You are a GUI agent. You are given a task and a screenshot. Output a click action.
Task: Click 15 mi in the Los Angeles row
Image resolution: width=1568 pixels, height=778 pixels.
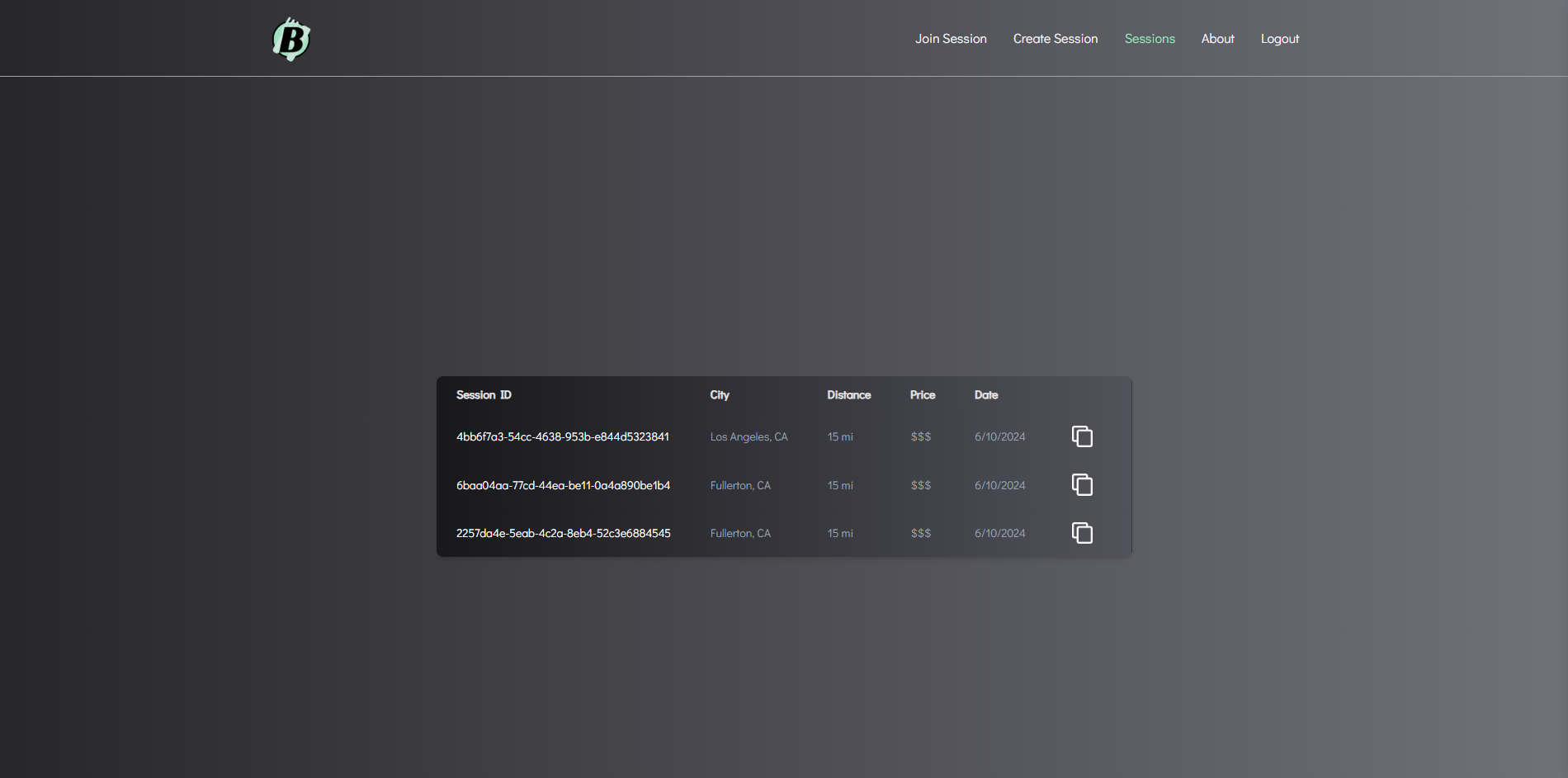tap(840, 436)
